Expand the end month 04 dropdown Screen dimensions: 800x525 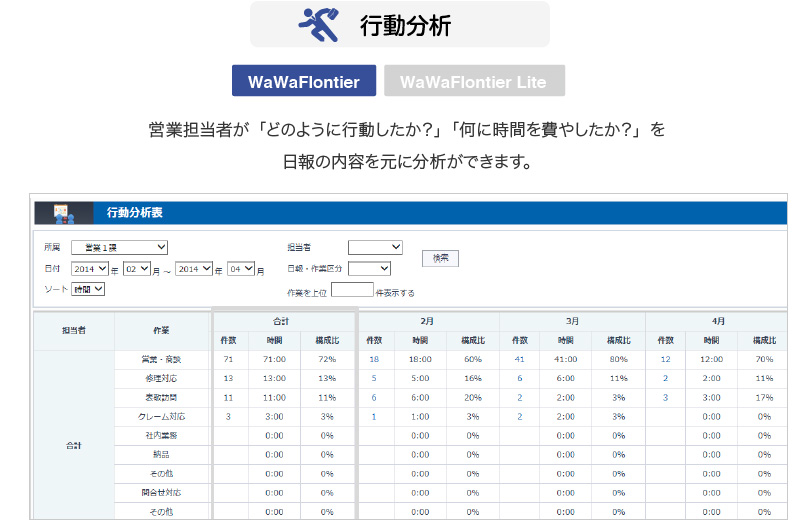coord(241,268)
